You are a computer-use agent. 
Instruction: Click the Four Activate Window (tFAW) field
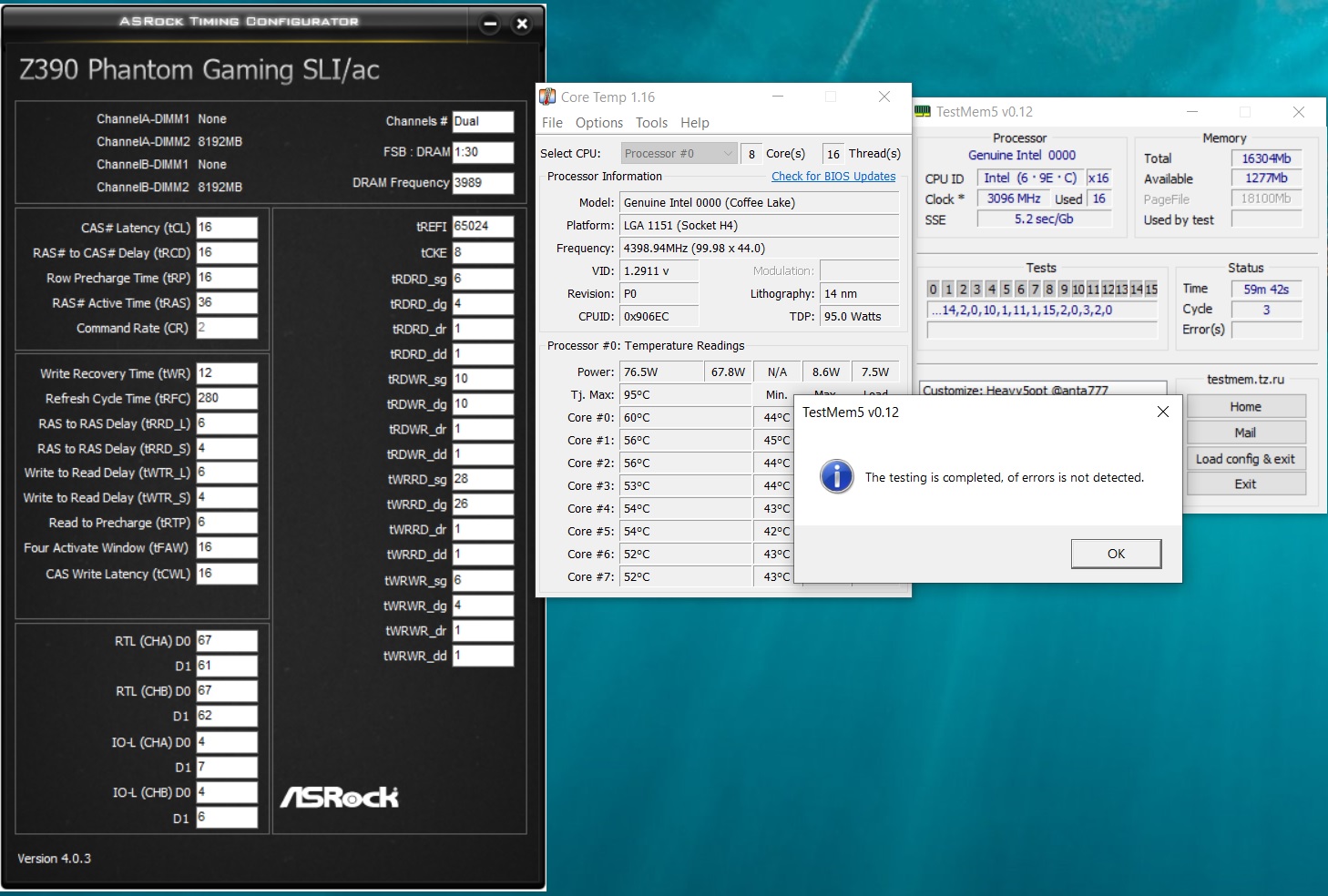(227, 547)
